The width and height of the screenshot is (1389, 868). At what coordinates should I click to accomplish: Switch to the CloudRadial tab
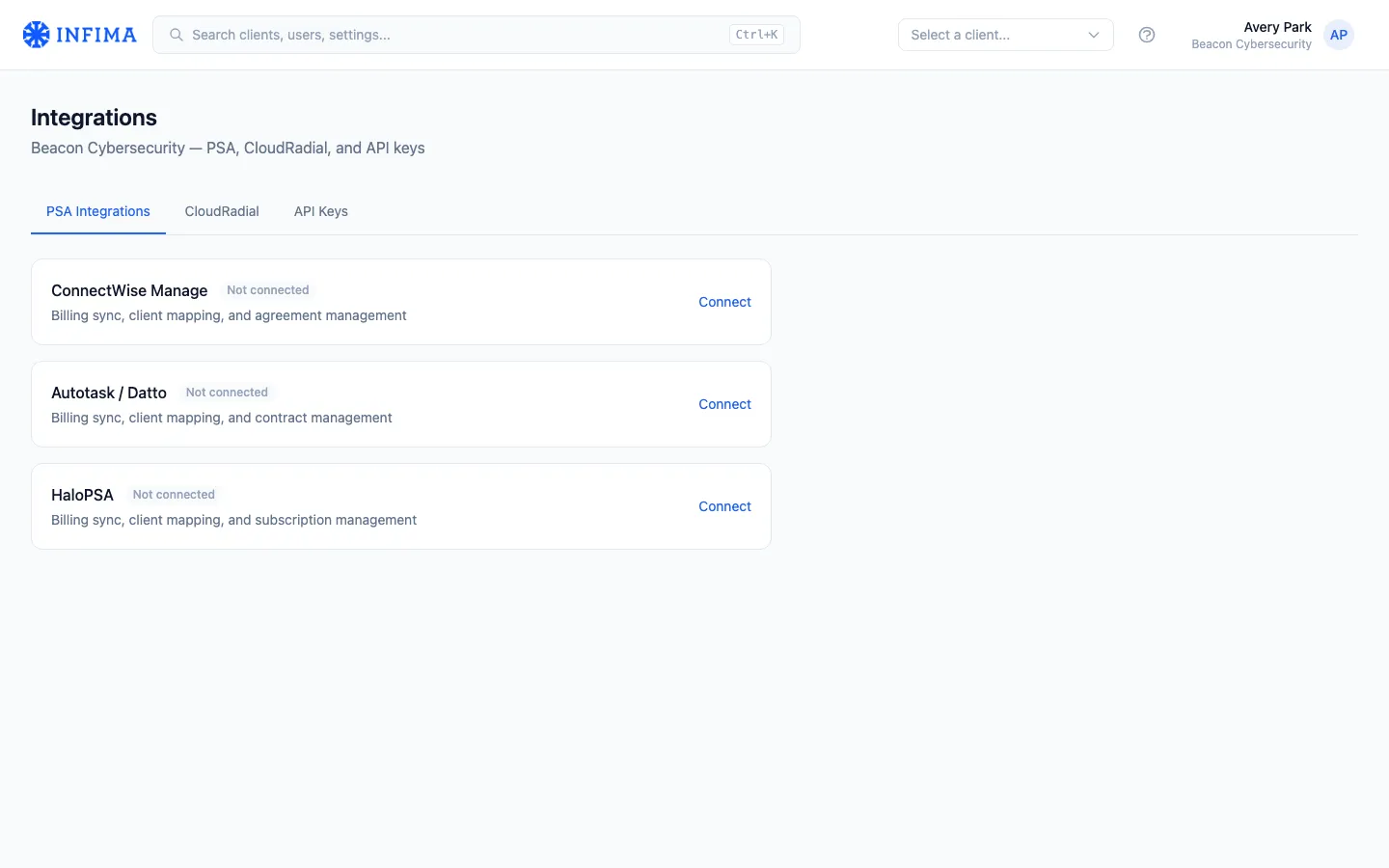click(x=222, y=211)
